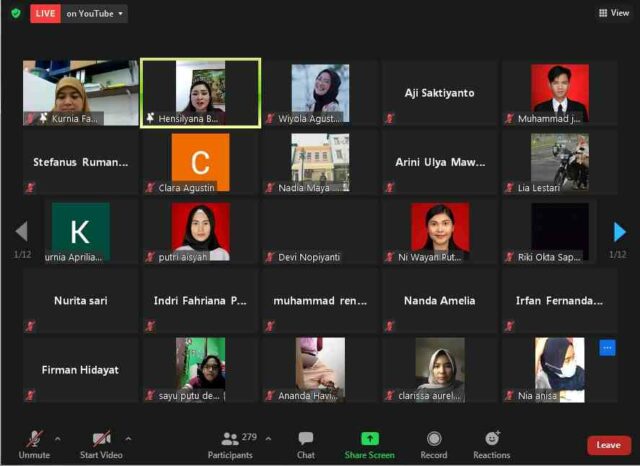Viewport: 640px width, 466px height.
Task: Go to next page of participants
Action: [x=619, y=232]
